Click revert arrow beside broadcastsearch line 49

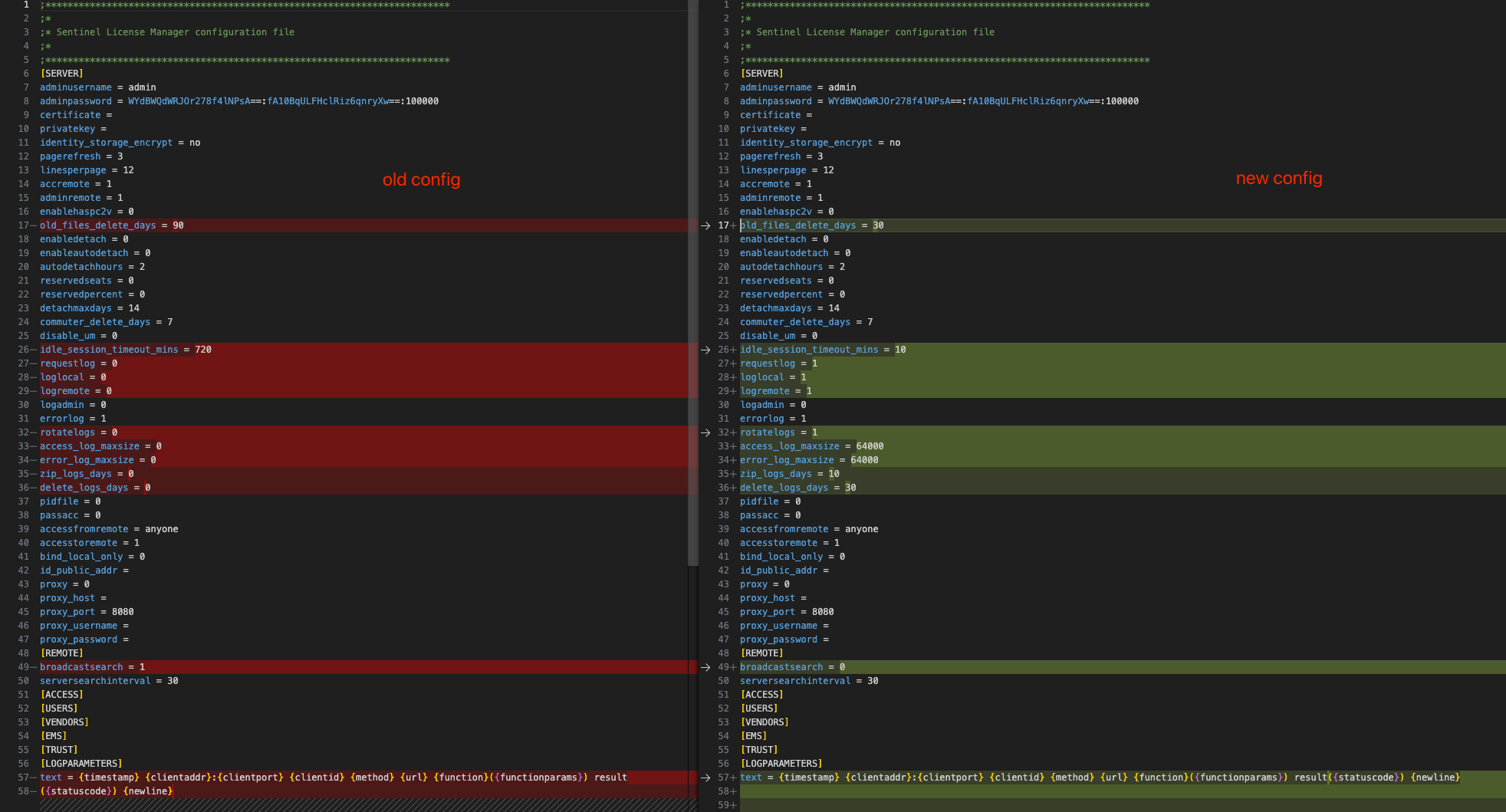(705, 667)
